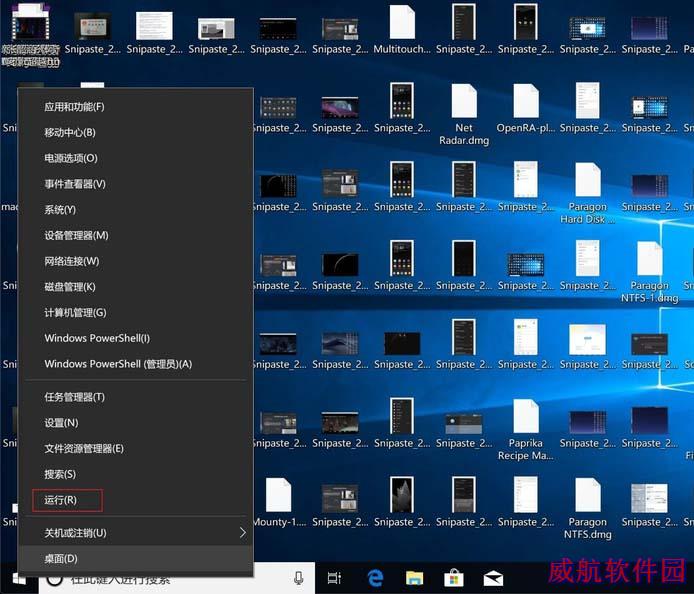694x594 pixels.
Task: Click the microphone icon in search box
Action: [298, 578]
